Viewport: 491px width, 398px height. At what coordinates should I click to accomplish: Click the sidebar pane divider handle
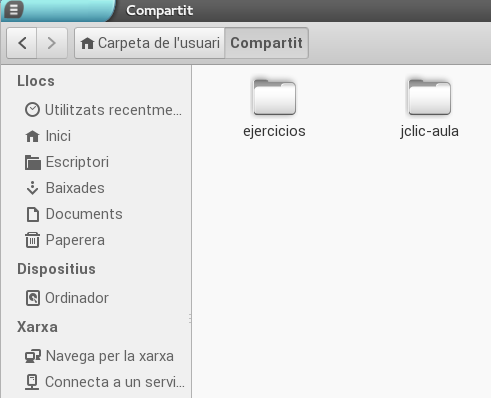(190, 319)
